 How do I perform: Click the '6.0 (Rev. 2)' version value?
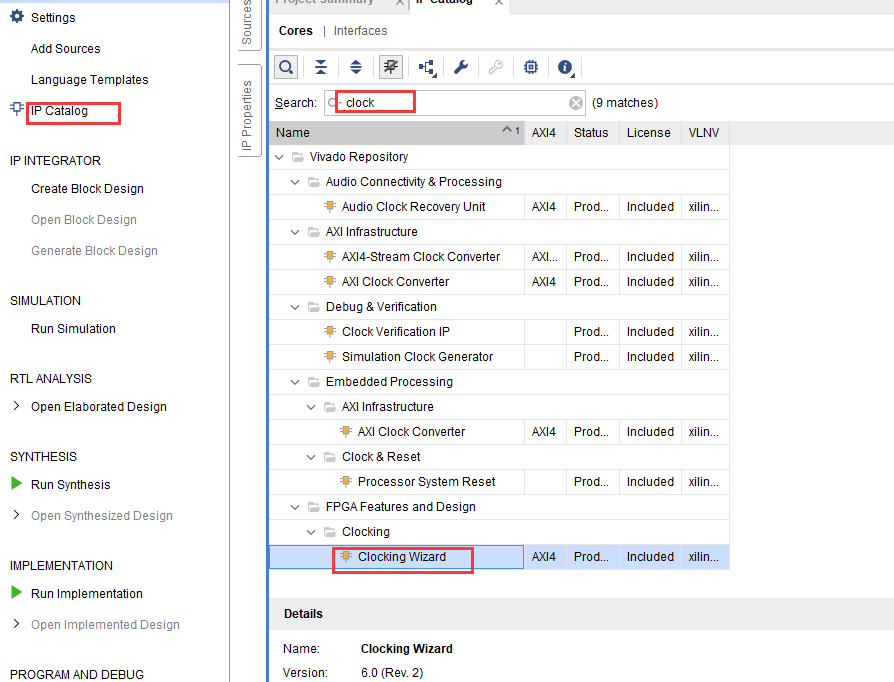point(392,673)
